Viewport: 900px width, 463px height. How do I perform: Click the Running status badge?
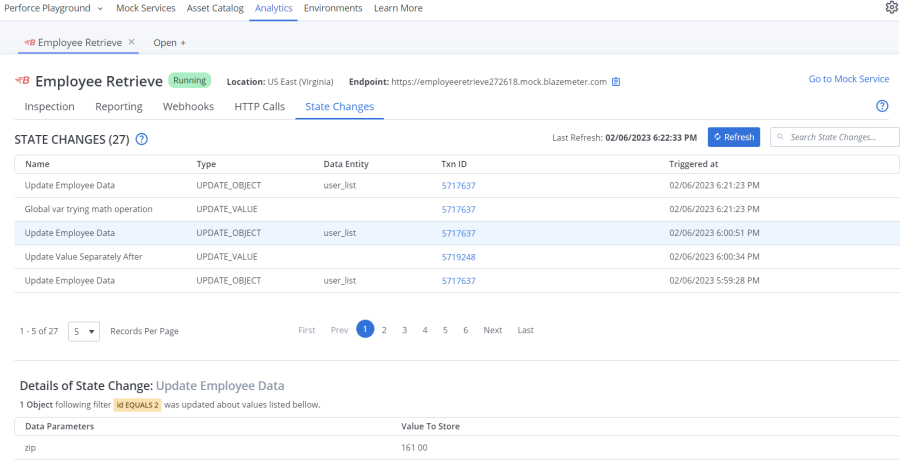coord(189,80)
